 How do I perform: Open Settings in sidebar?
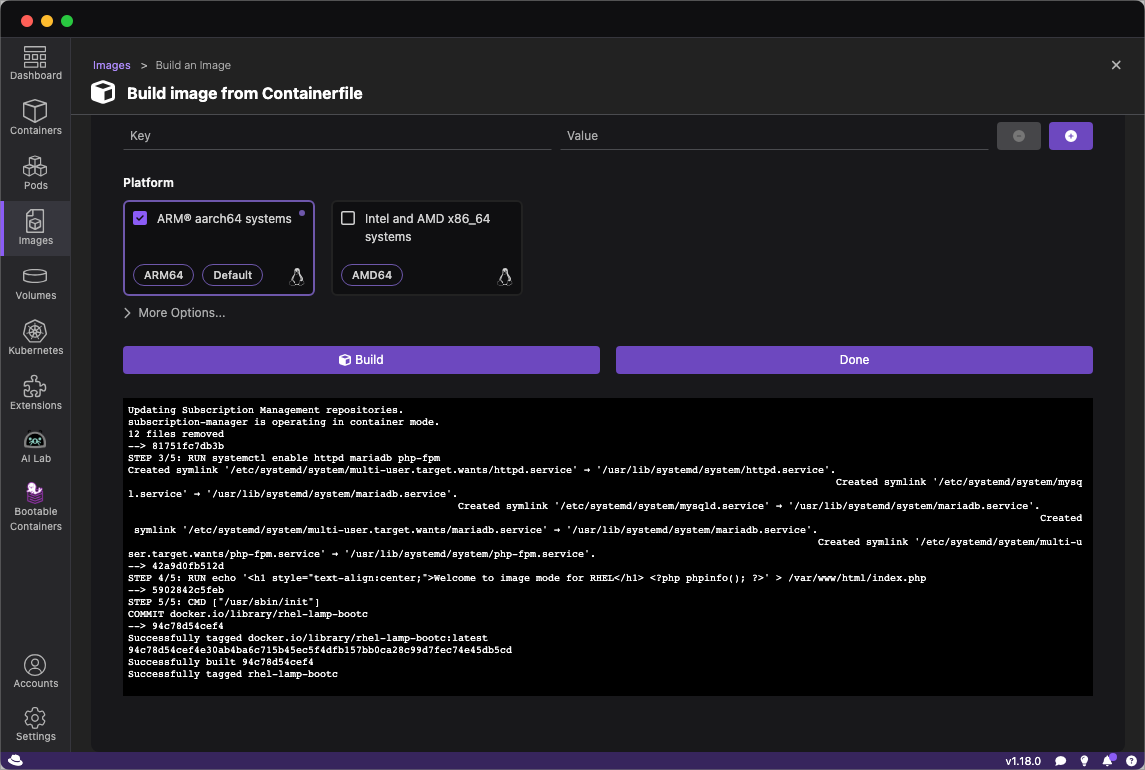(35, 725)
